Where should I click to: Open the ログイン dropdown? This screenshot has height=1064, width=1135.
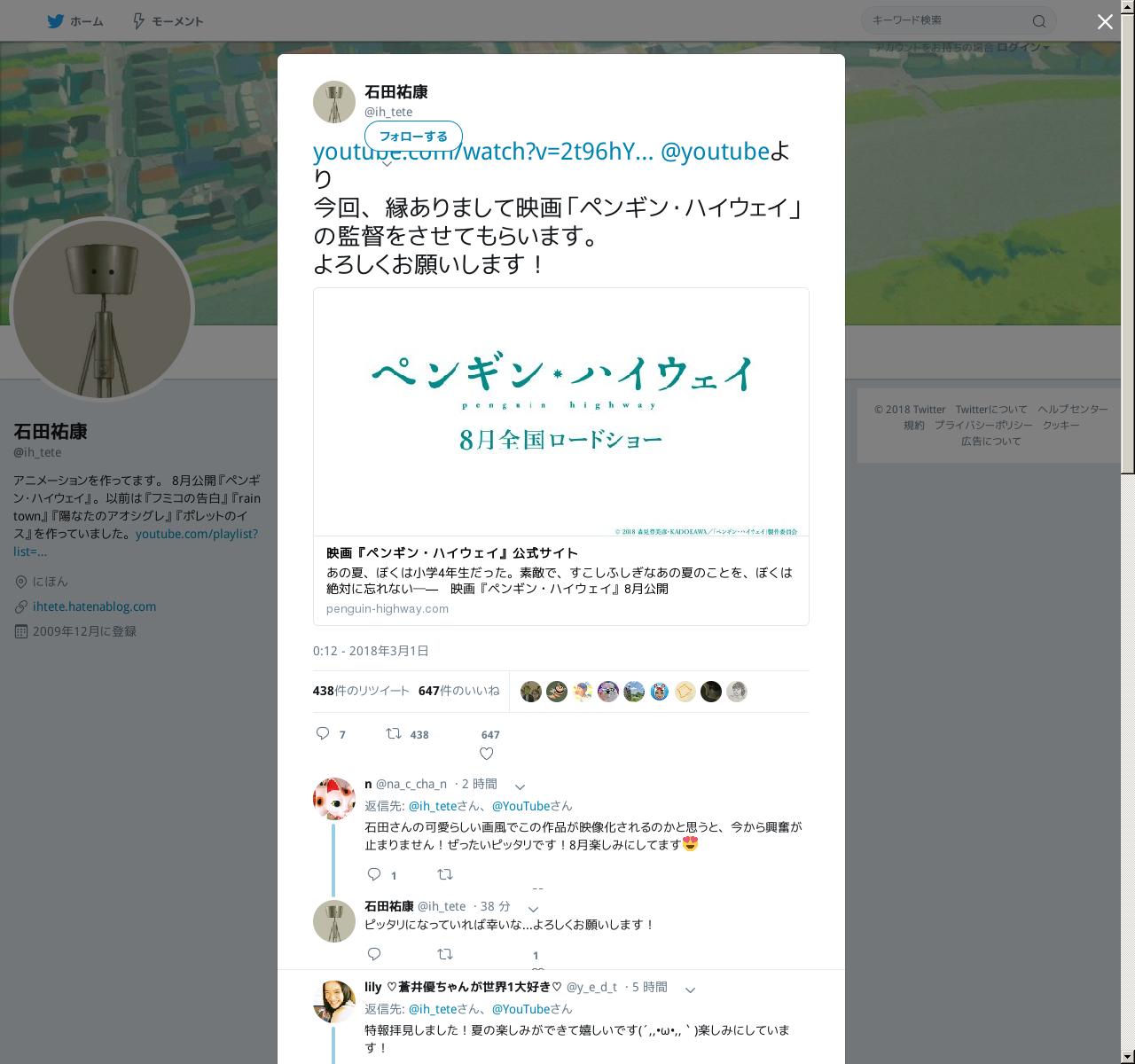[x=1022, y=47]
